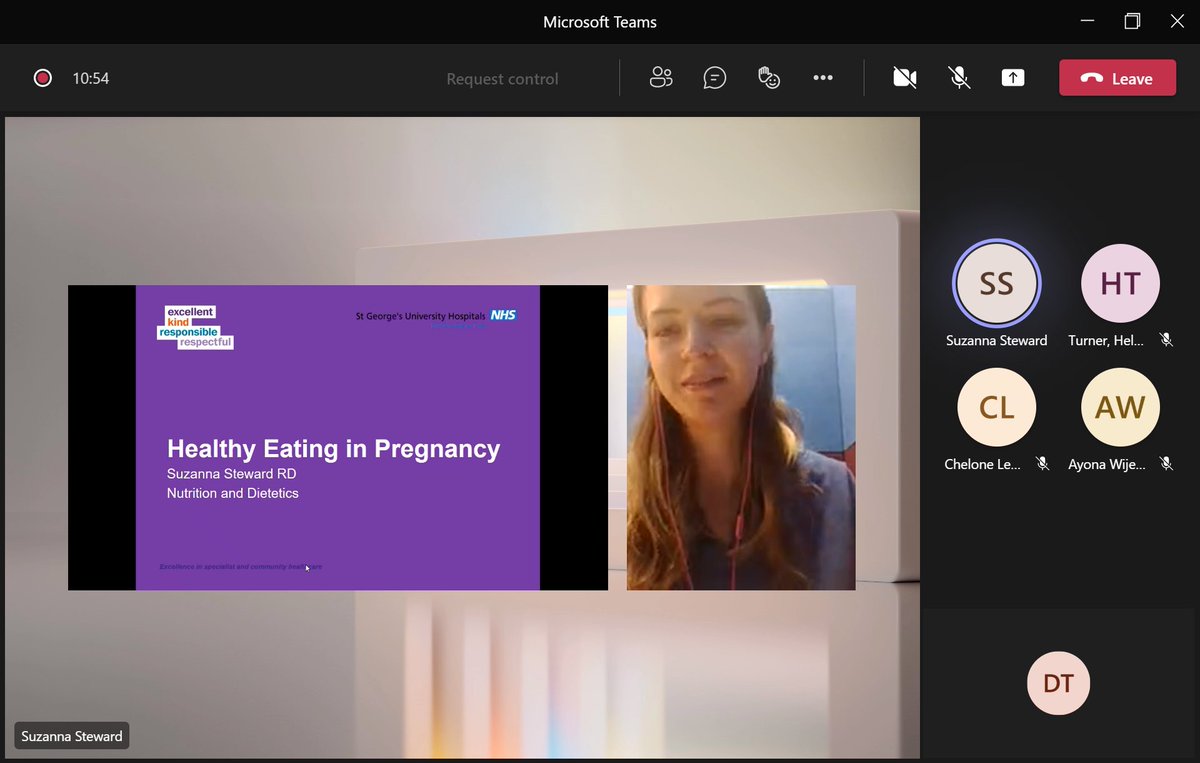Click the muted mic icon beside Turner
This screenshot has width=1200, height=763.
tap(1166, 340)
